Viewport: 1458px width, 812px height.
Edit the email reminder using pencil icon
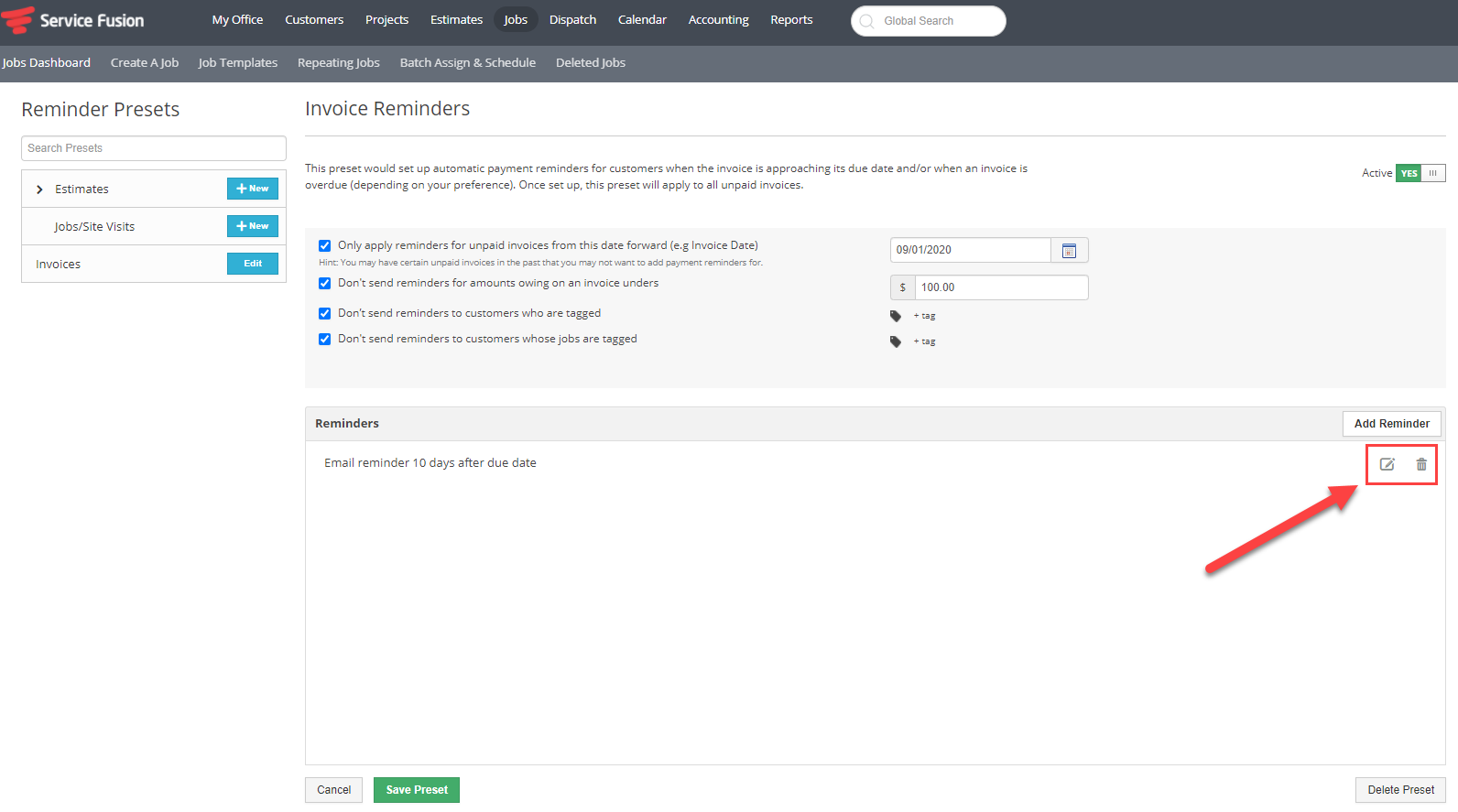pyautogui.click(x=1387, y=464)
